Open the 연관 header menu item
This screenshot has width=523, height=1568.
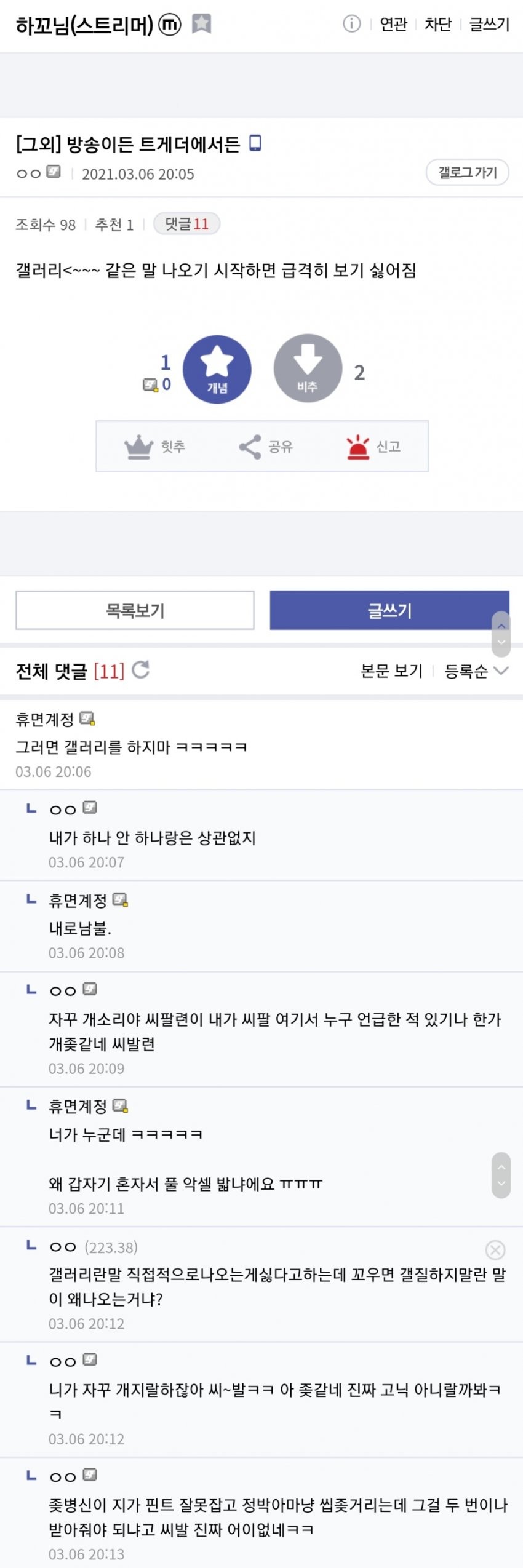393,24
